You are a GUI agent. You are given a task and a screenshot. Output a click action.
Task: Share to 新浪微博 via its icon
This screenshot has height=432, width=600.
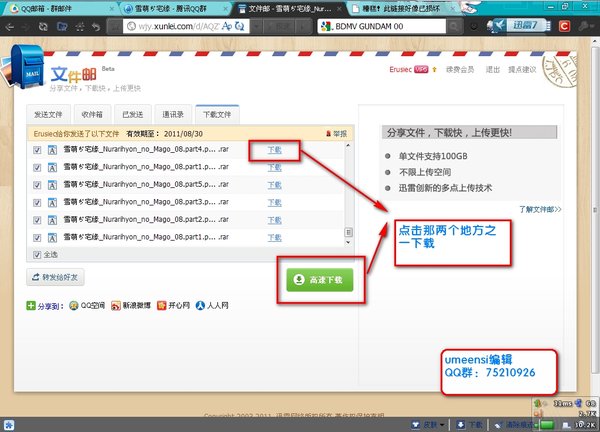click(116, 305)
